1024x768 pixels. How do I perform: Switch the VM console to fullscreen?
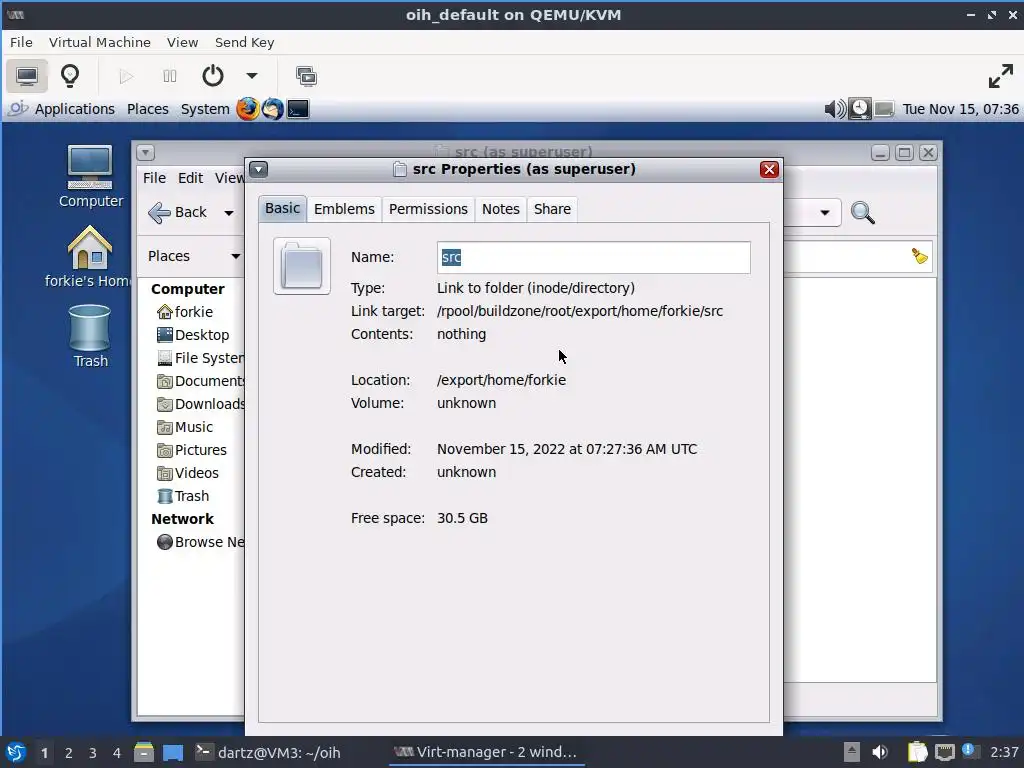click(x=1000, y=76)
